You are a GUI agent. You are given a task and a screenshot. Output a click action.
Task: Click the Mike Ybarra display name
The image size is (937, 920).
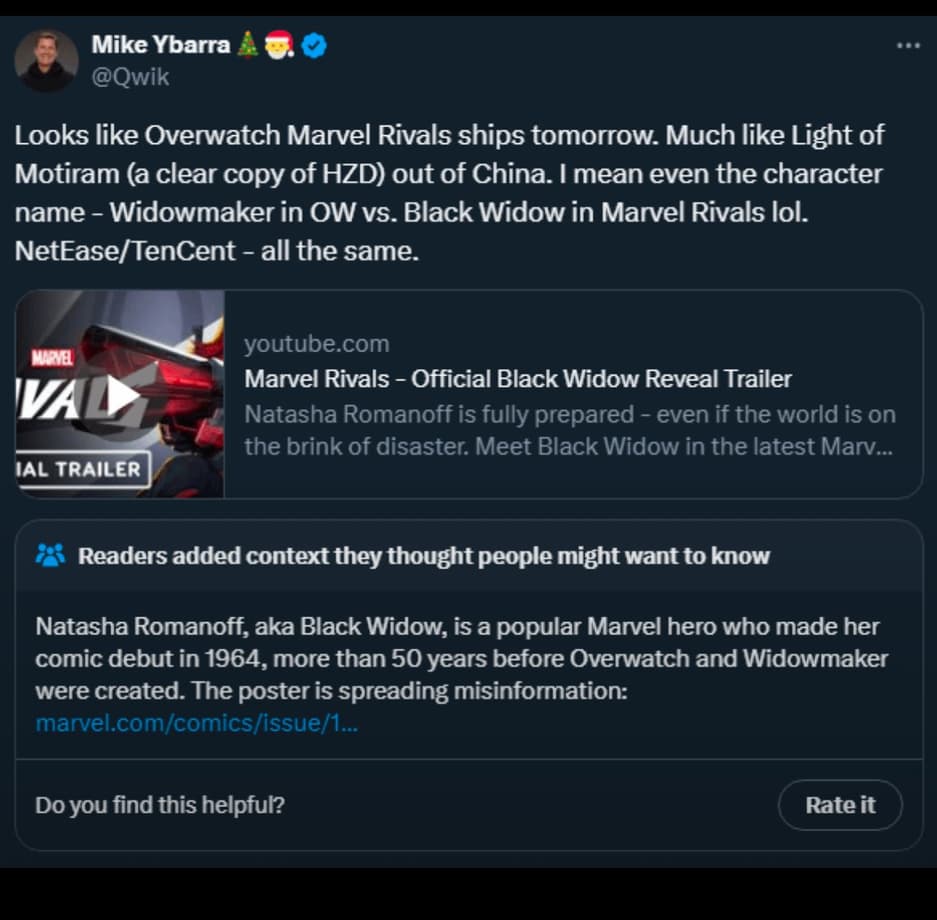[x=160, y=45]
